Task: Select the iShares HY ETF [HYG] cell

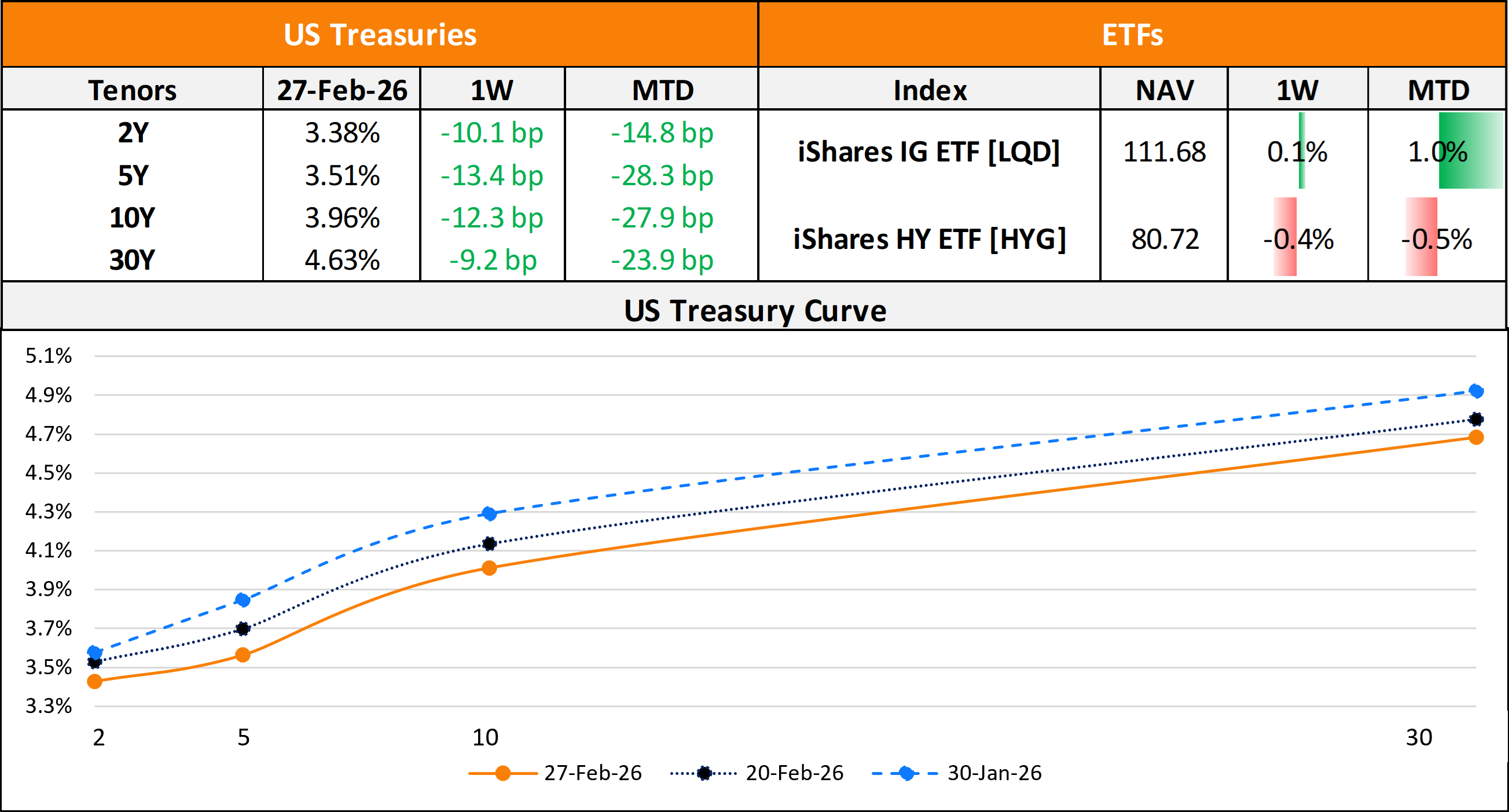Action: [x=929, y=239]
